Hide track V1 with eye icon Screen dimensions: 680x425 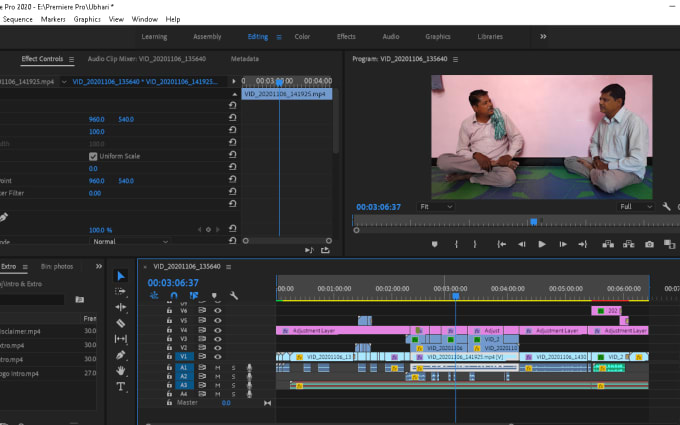[x=218, y=356]
